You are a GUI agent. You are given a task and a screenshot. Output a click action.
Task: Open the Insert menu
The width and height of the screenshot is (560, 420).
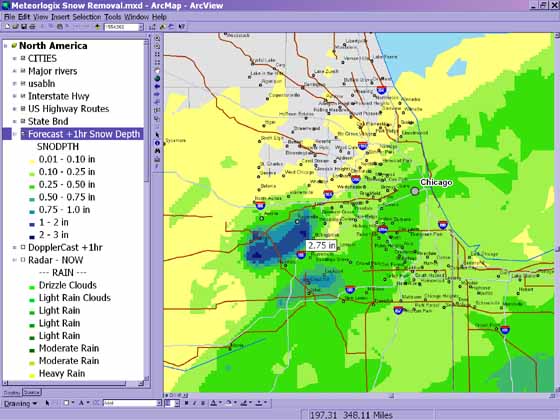click(x=60, y=17)
